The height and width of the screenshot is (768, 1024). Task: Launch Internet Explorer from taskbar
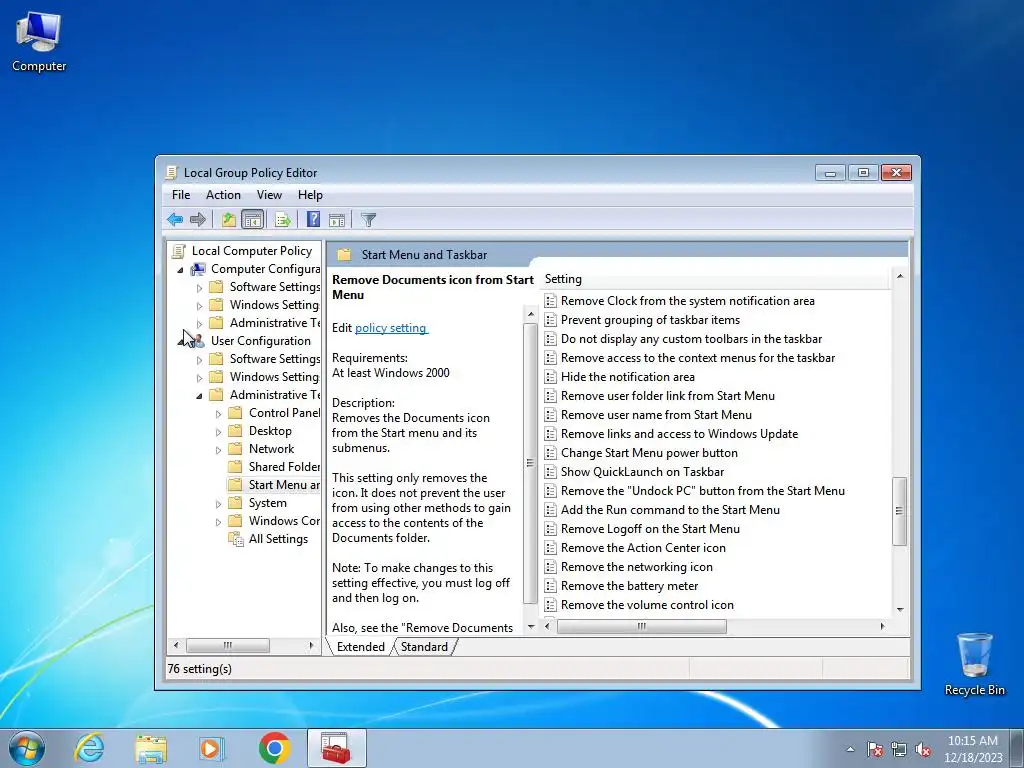89,748
